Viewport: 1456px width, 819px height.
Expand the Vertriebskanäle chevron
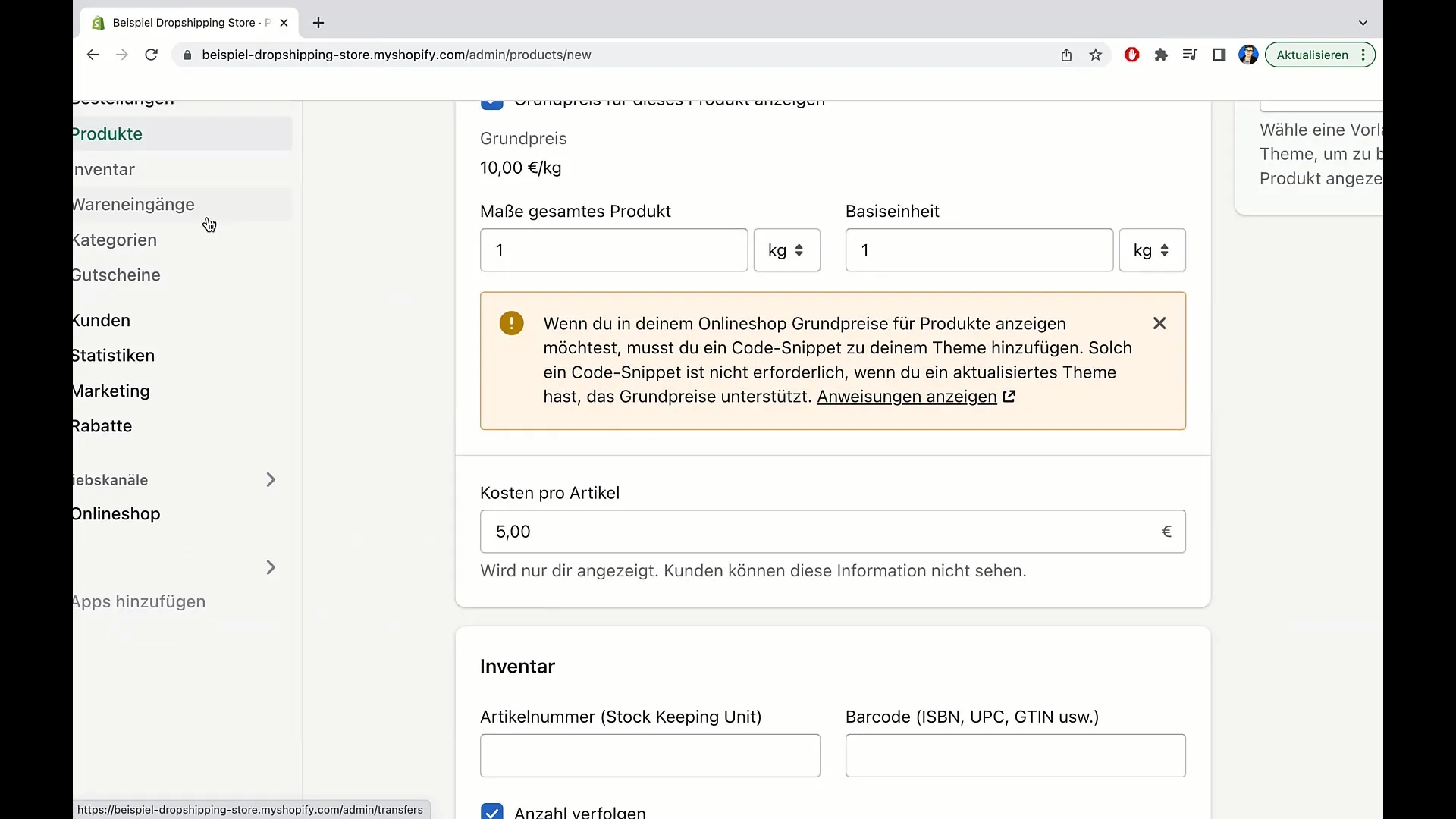[271, 479]
